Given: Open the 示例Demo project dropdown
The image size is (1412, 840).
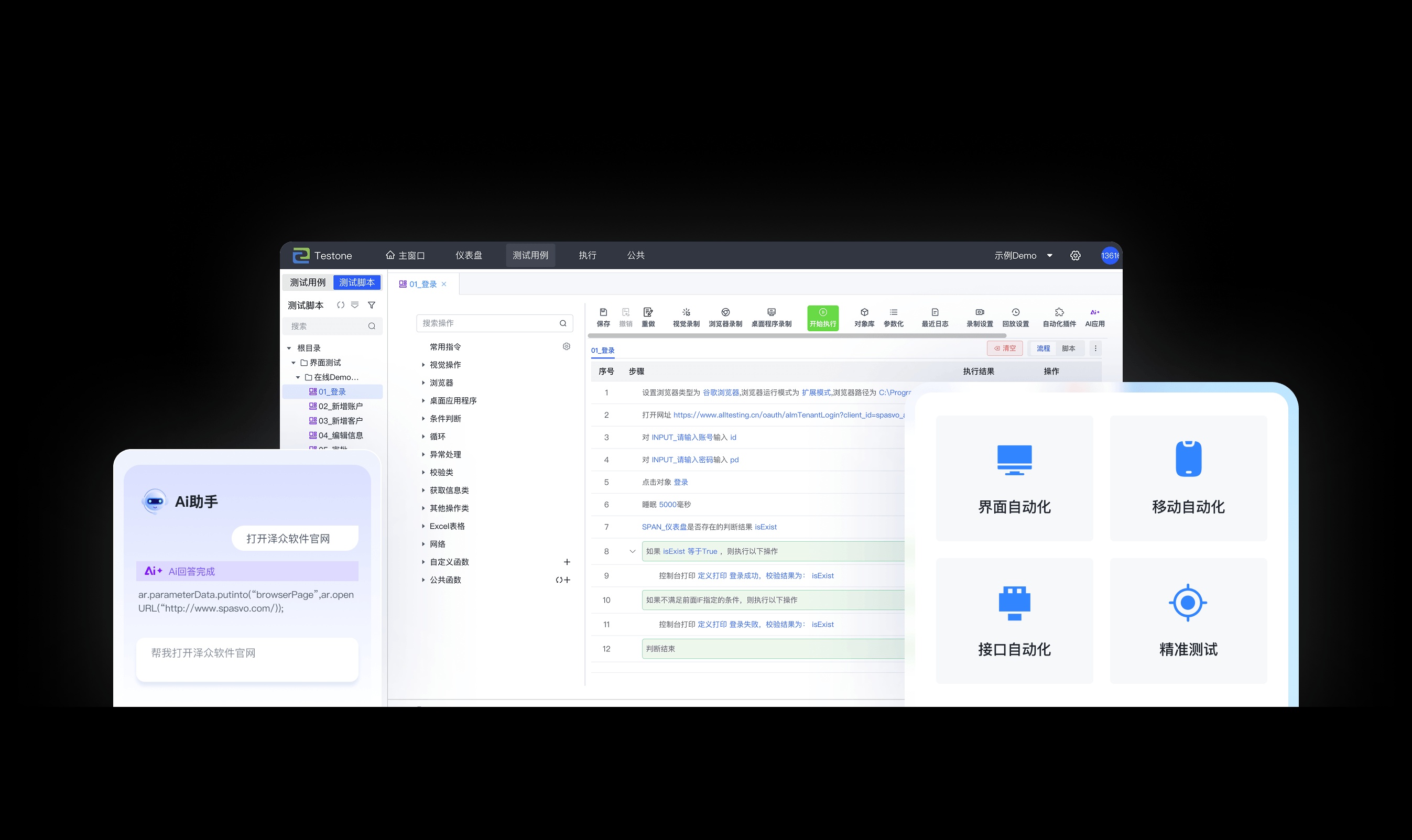Looking at the screenshot, I should [x=1023, y=255].
